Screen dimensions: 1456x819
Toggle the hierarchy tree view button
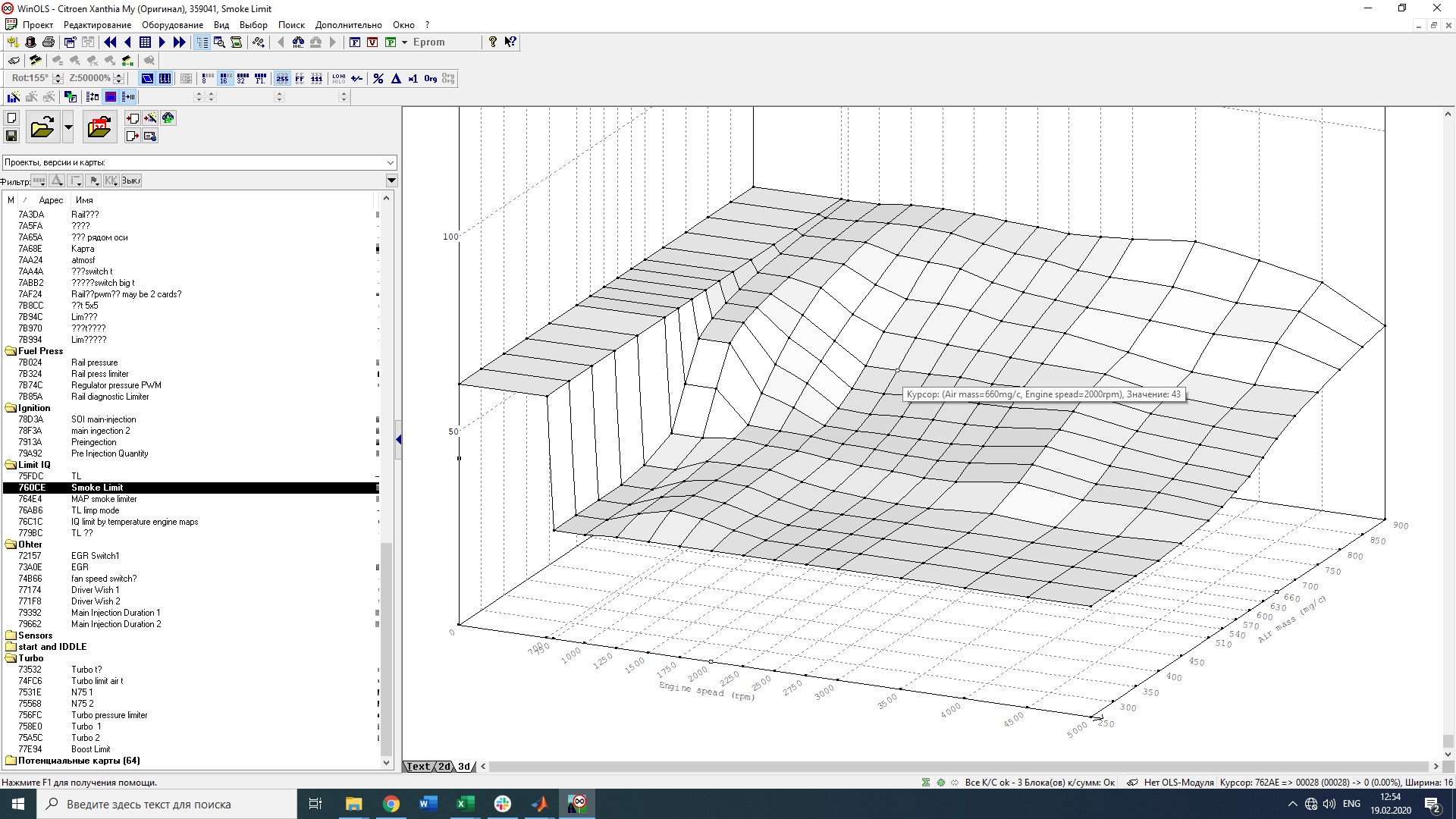point(202,42)
